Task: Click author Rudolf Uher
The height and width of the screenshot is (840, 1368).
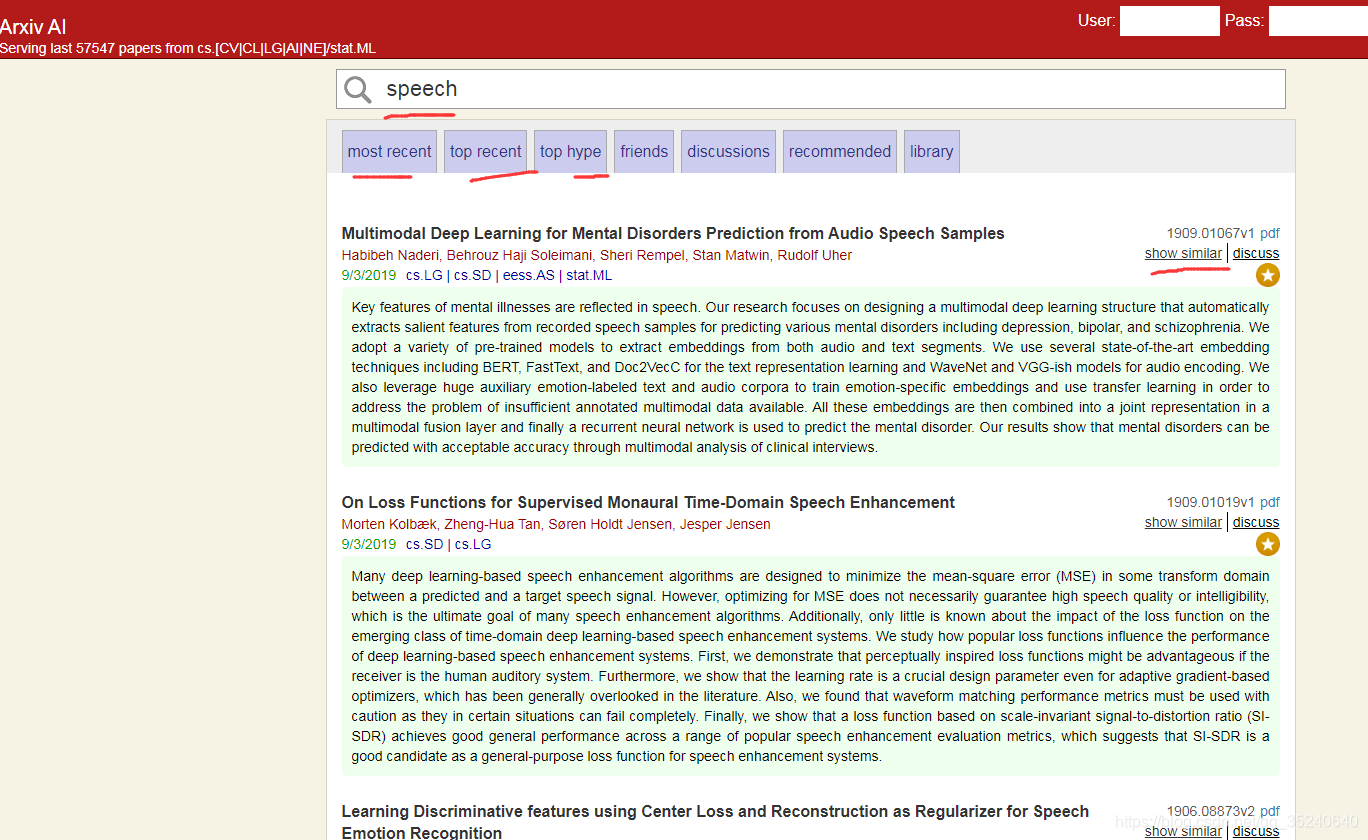Action: coord(816,255)
